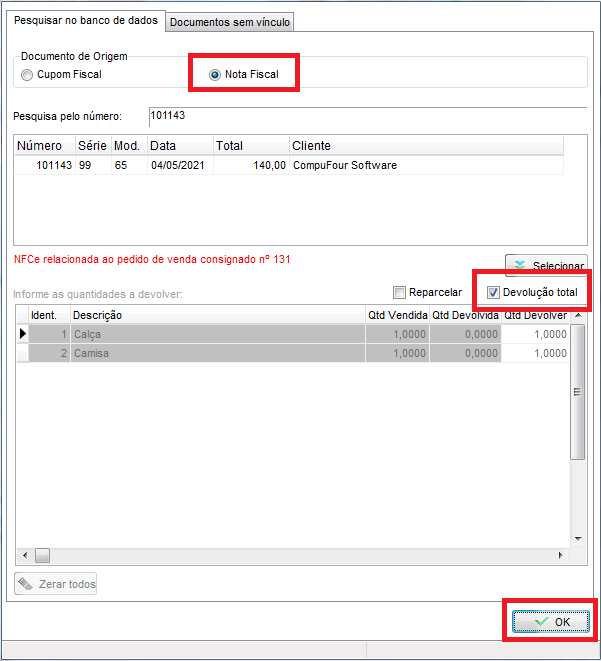
Task: Click the Qtd Devolver cell for Calça
Action: [x=535, y=334]
